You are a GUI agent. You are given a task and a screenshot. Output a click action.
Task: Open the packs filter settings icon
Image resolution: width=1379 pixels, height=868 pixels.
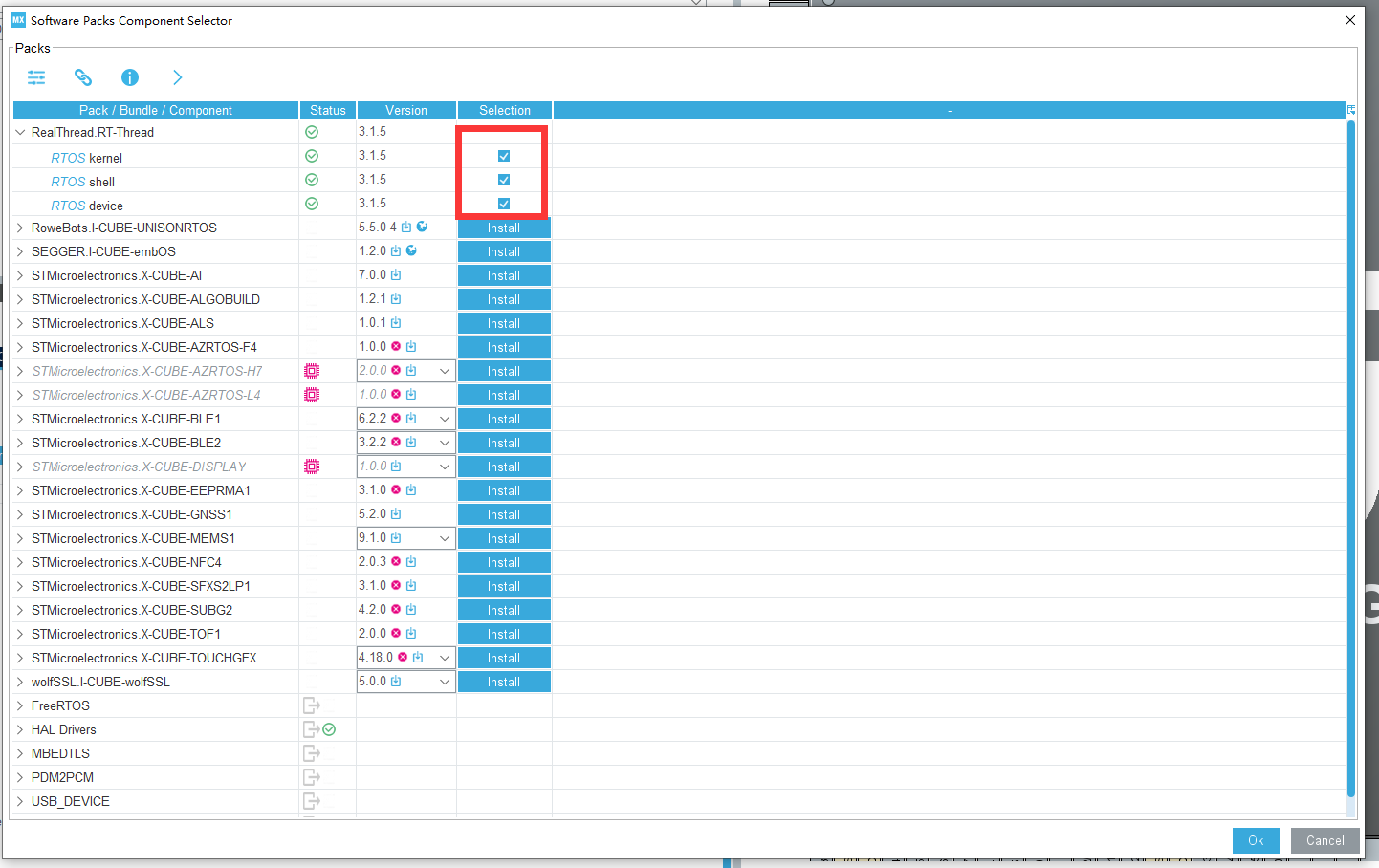pyautogui.click(x=36, y=77)
